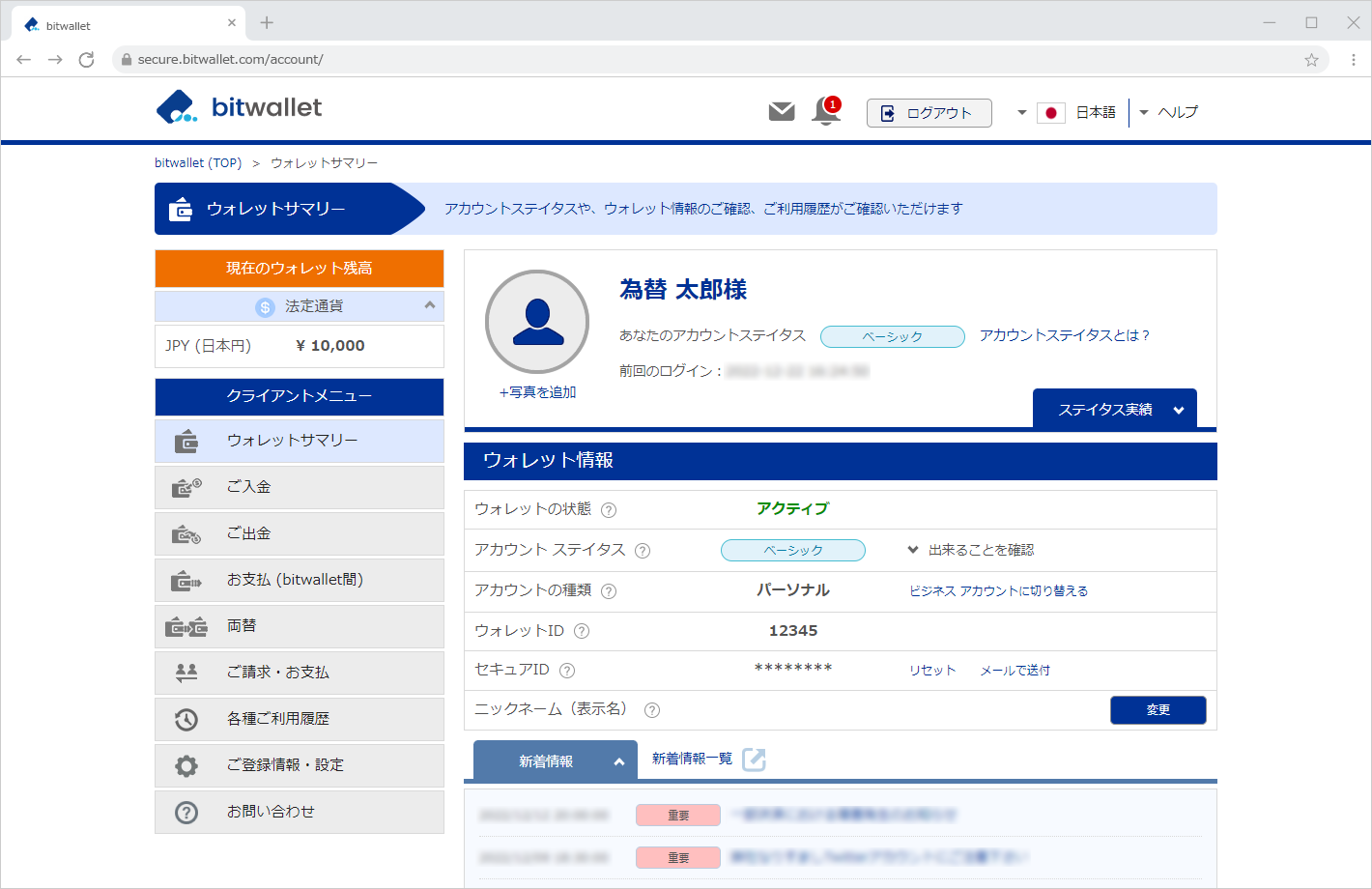
Task: Open ご入金 in the client menu
Action: coord(299,487)
